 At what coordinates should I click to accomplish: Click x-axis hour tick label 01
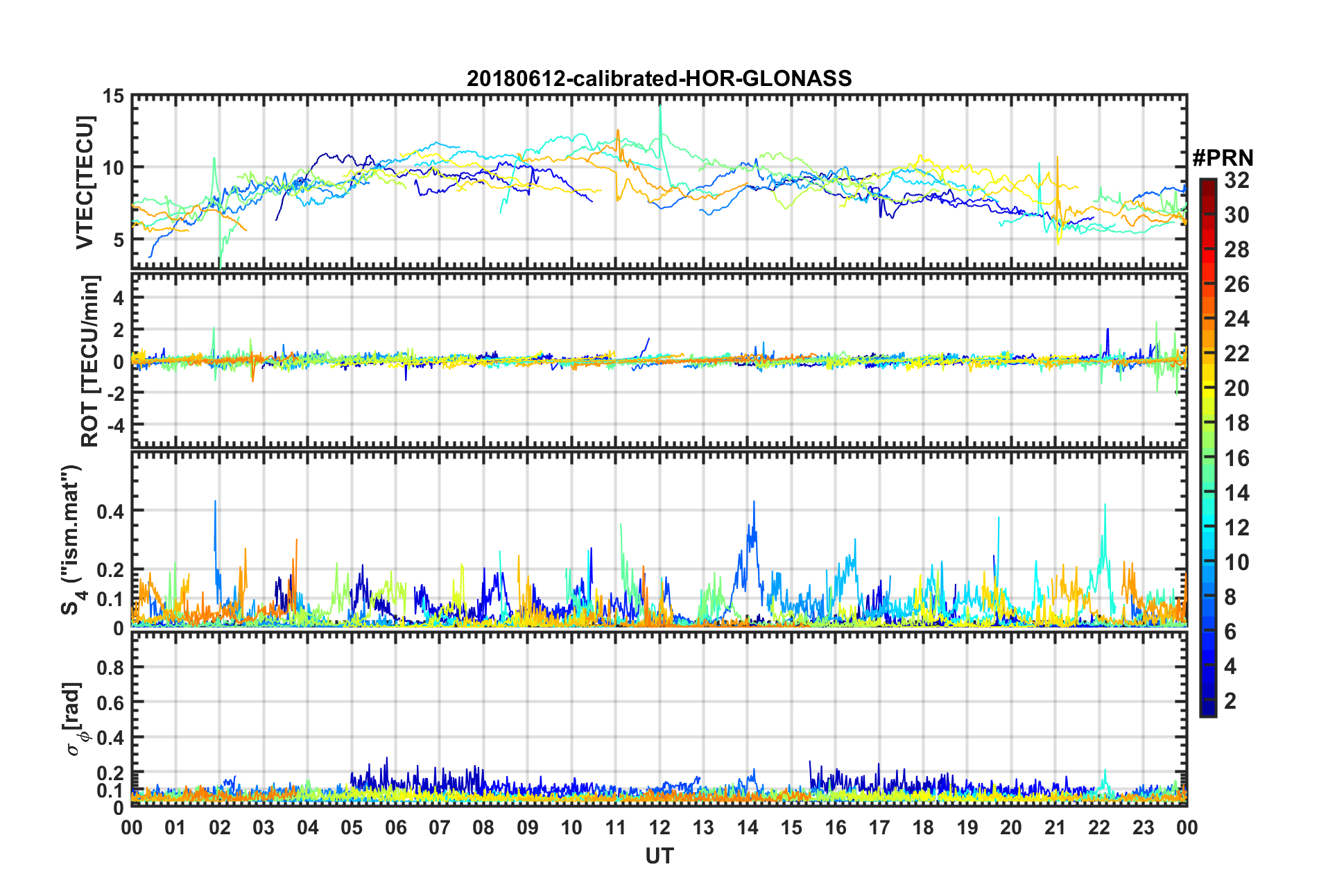click(175, 827)
